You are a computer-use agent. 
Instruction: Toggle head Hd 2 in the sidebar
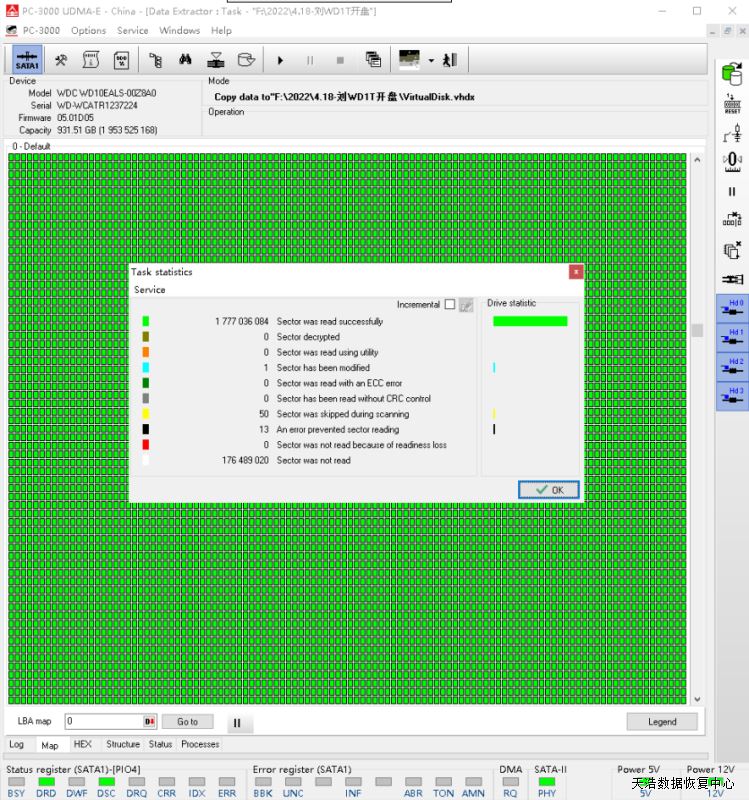coord(732,367)
